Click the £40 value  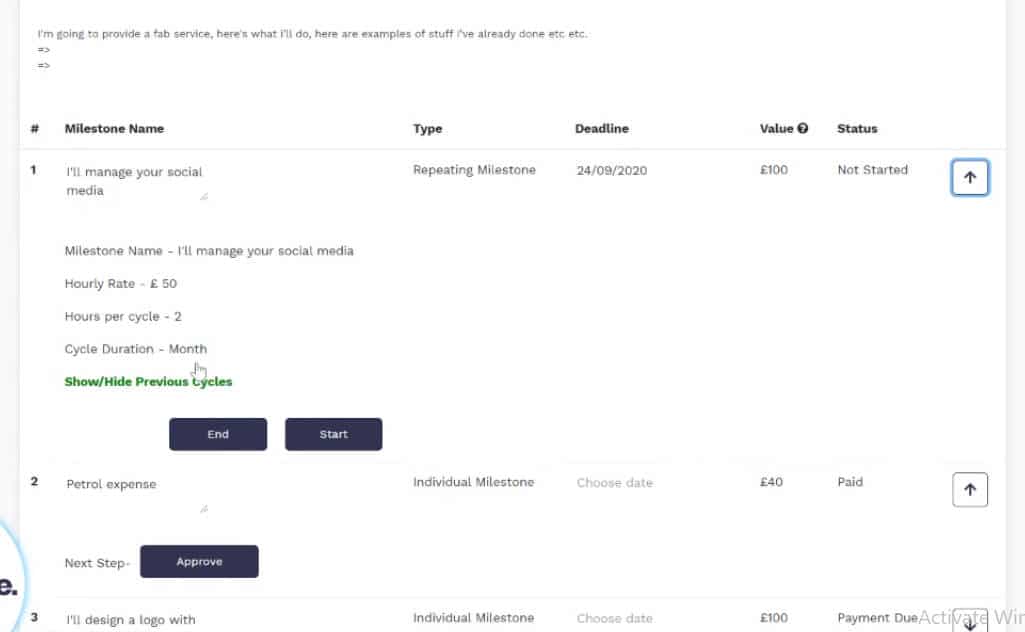pos(771,482)
